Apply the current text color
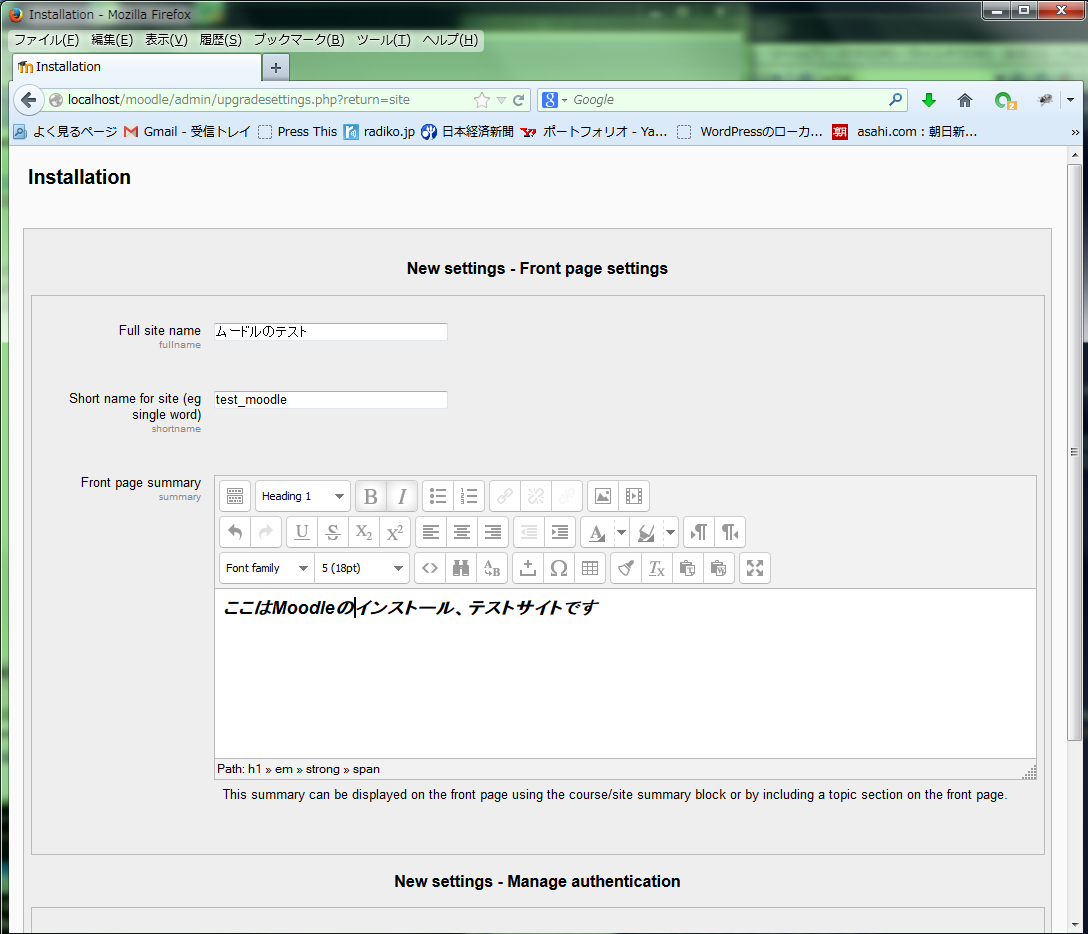1088x934 pixels. pos(597,532)
